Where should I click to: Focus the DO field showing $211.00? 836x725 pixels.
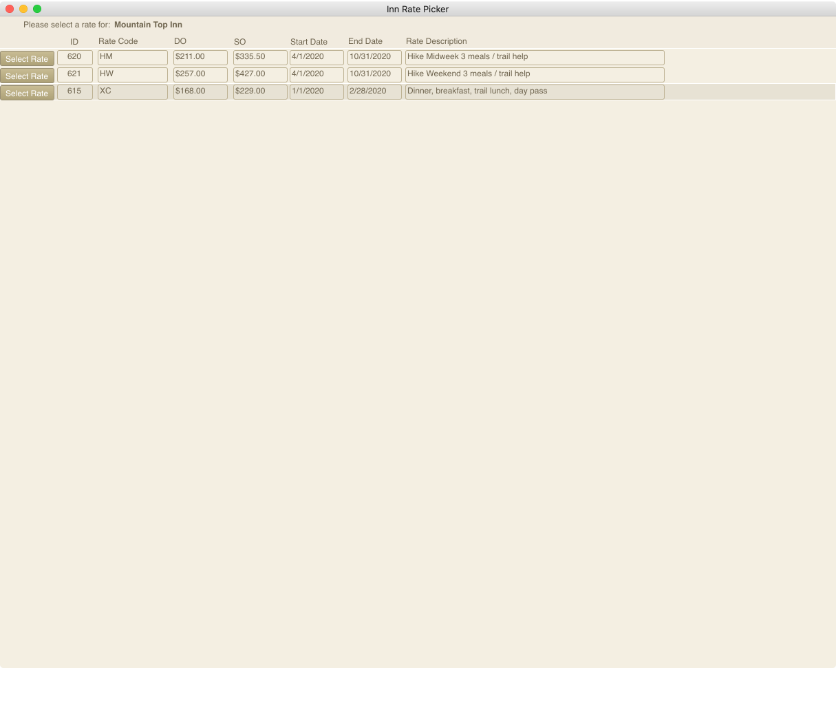(200, 58)
